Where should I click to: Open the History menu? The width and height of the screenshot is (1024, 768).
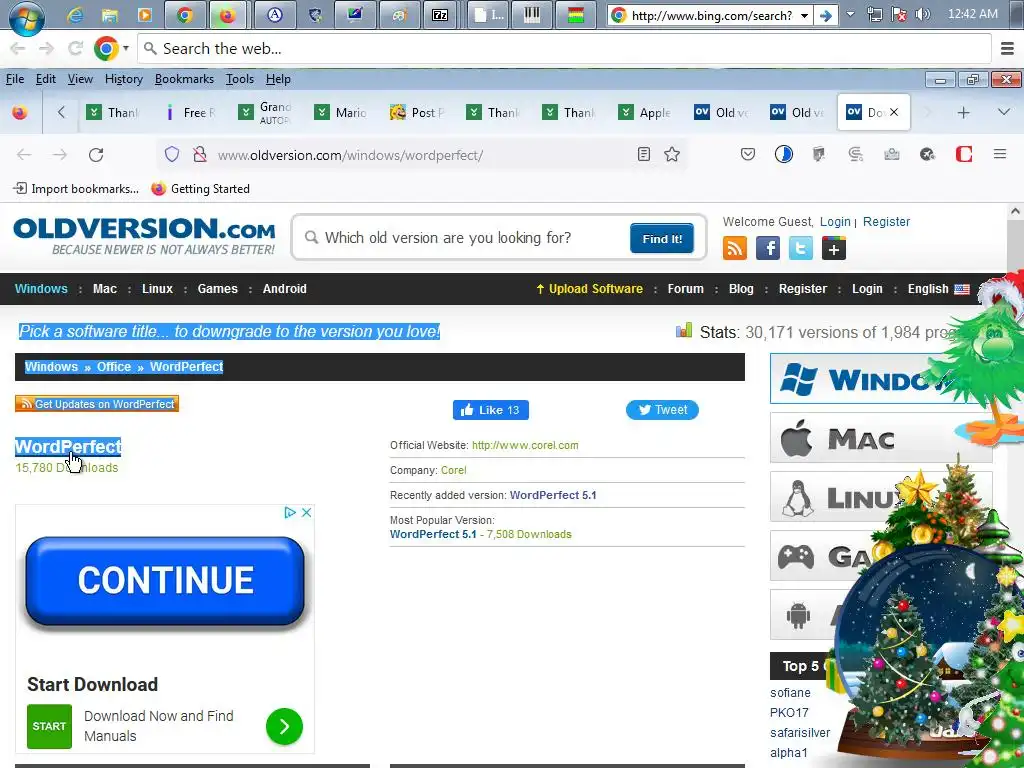coord(123,79)
